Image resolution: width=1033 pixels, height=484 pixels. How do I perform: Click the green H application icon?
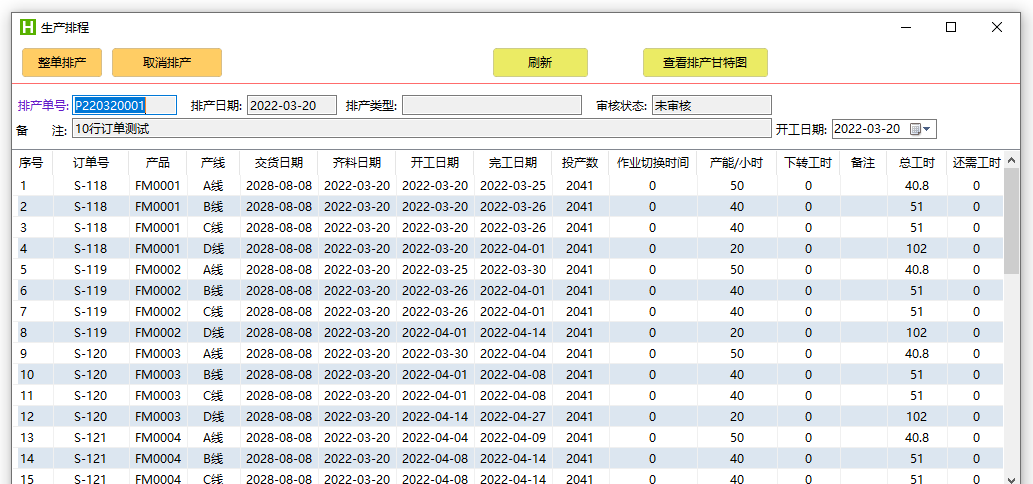pyautogui.click(x=28, y=27)
